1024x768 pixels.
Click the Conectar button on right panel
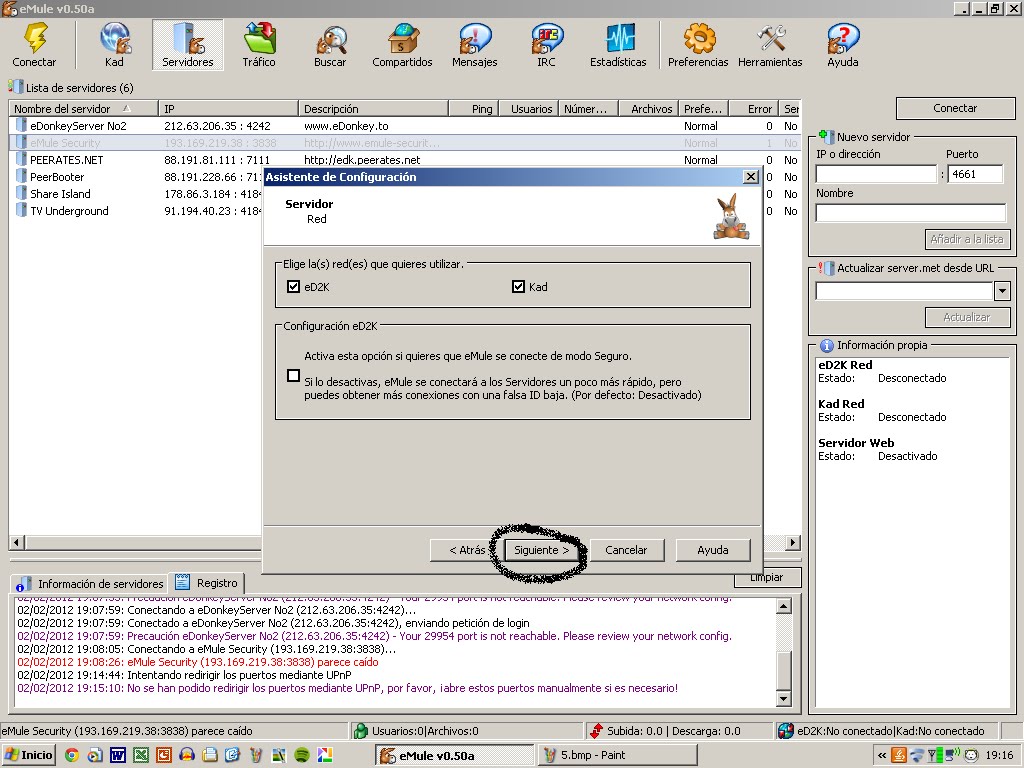(x=955, y=108)
